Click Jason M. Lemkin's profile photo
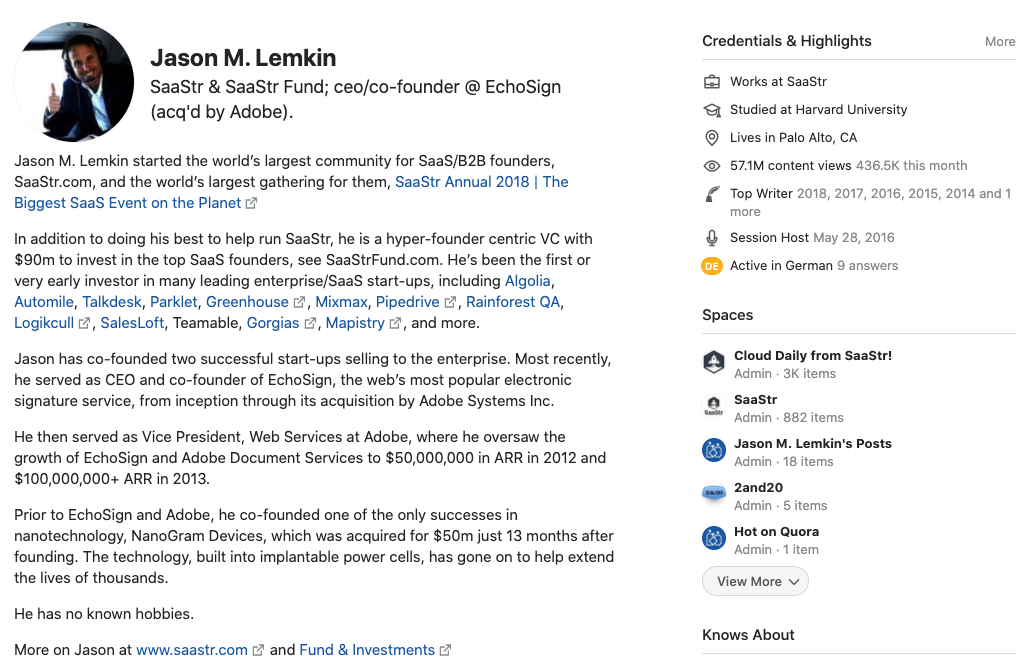This screenshot has height=663, width=1021. 74,82
